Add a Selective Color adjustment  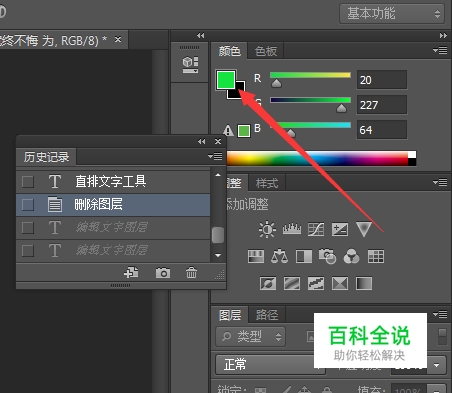[340, 284]
